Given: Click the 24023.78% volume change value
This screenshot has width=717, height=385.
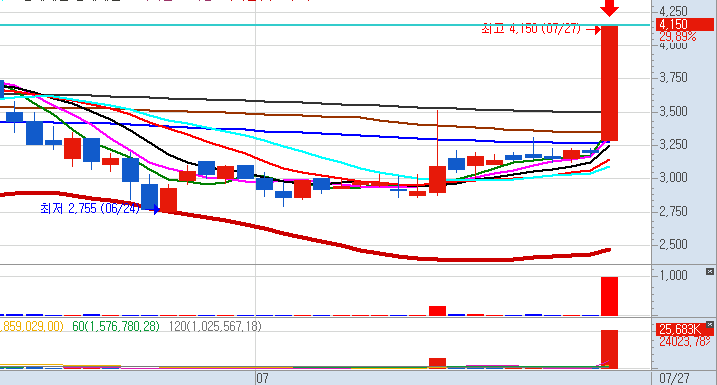Looking at the screenshot, I should click(685, 341).
